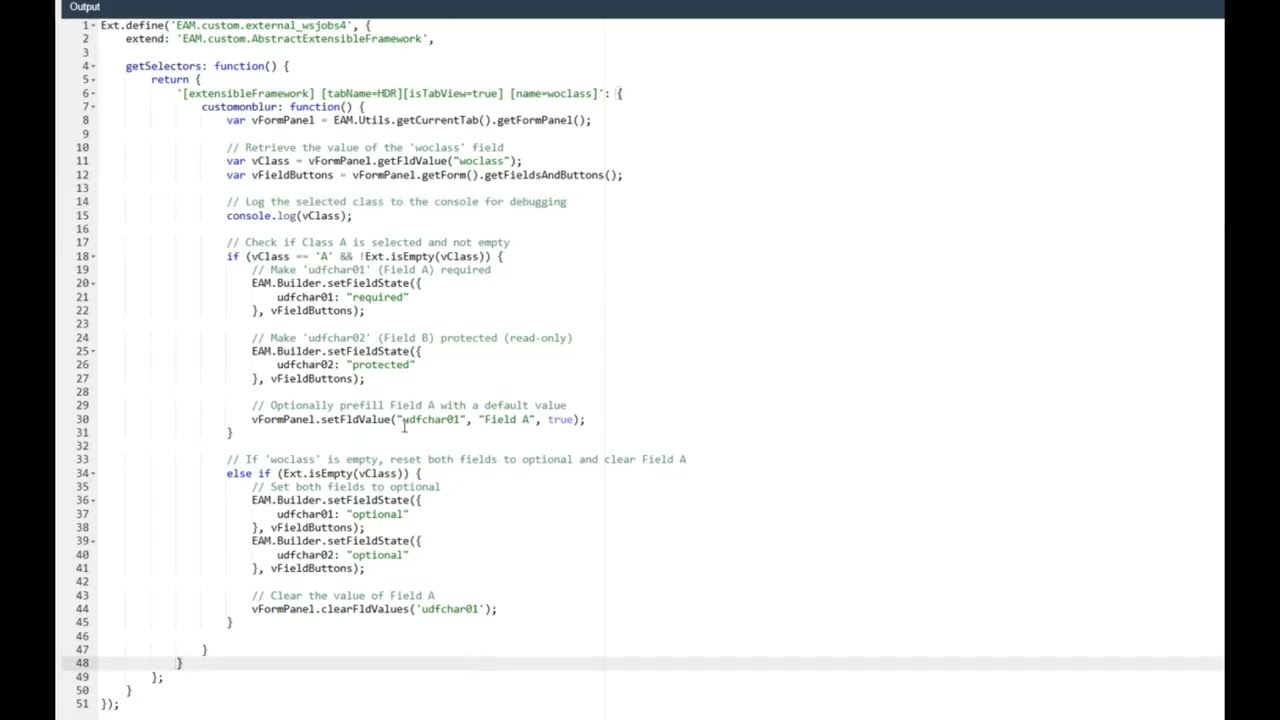Viewport: 1280px width, 720px height.
Task: Collapse the setFieldState fold at line 36
Action: coord(94,500)
